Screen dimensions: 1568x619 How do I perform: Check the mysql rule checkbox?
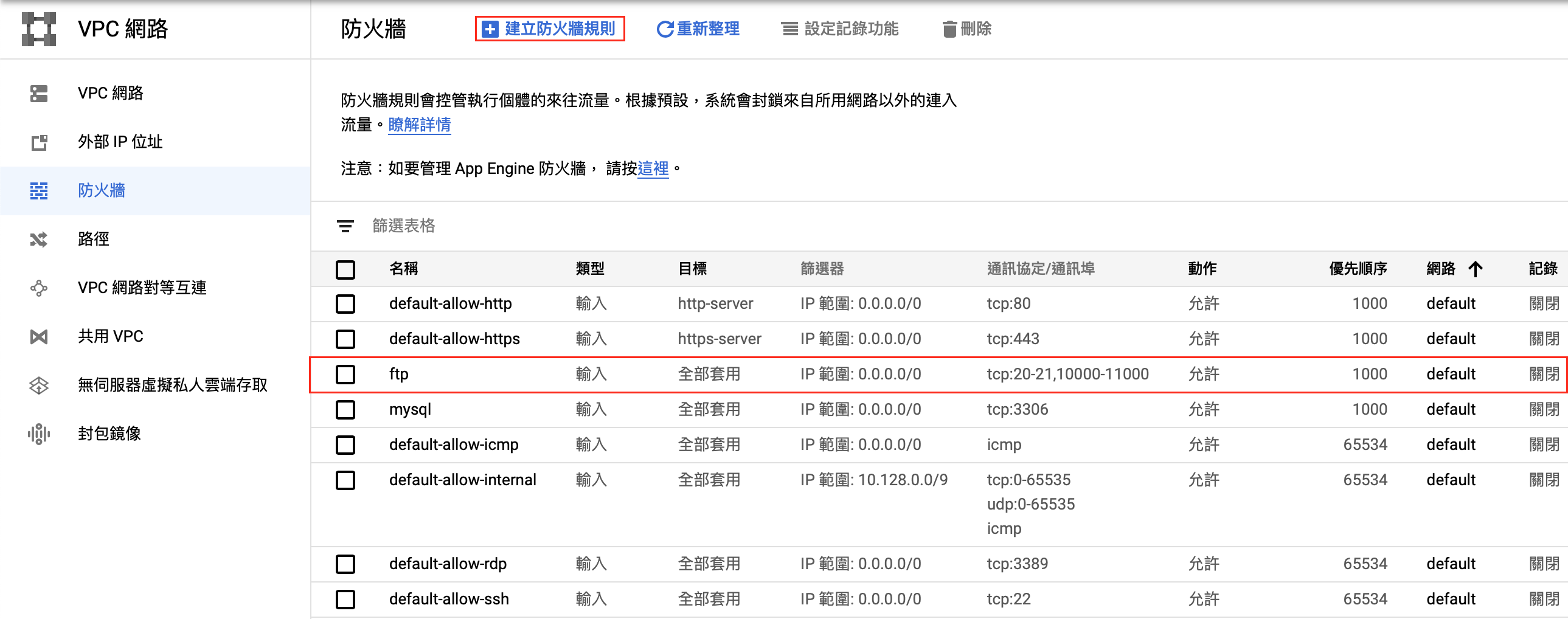pos(345,410)
